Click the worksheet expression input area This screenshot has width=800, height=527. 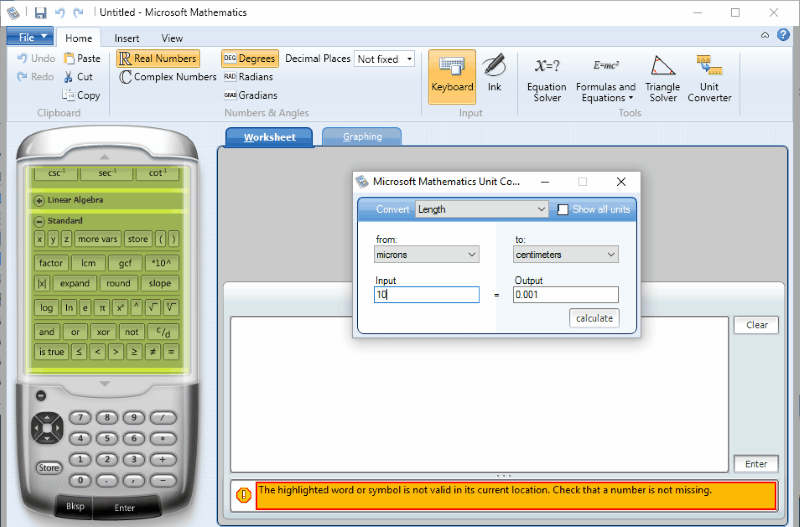click(479, 394)
